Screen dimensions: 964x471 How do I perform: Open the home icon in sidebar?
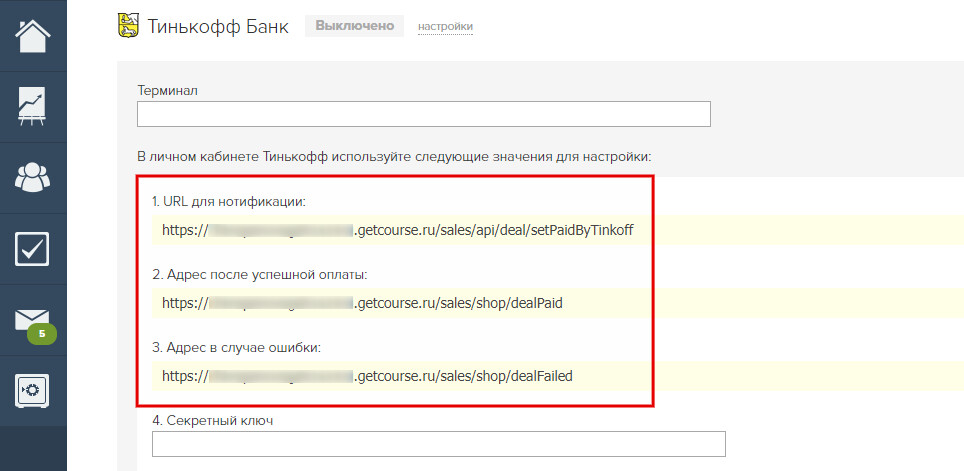pos(33,36)
